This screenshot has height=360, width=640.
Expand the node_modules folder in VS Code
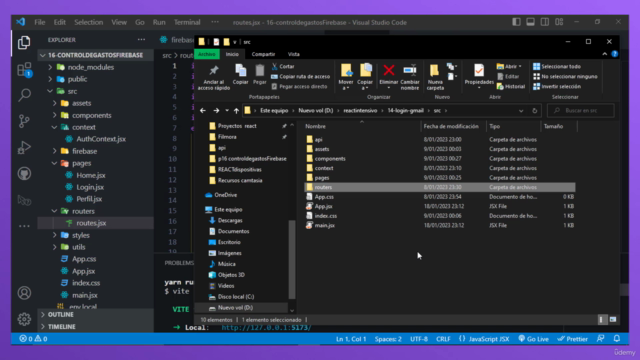[x=50, y=67]
